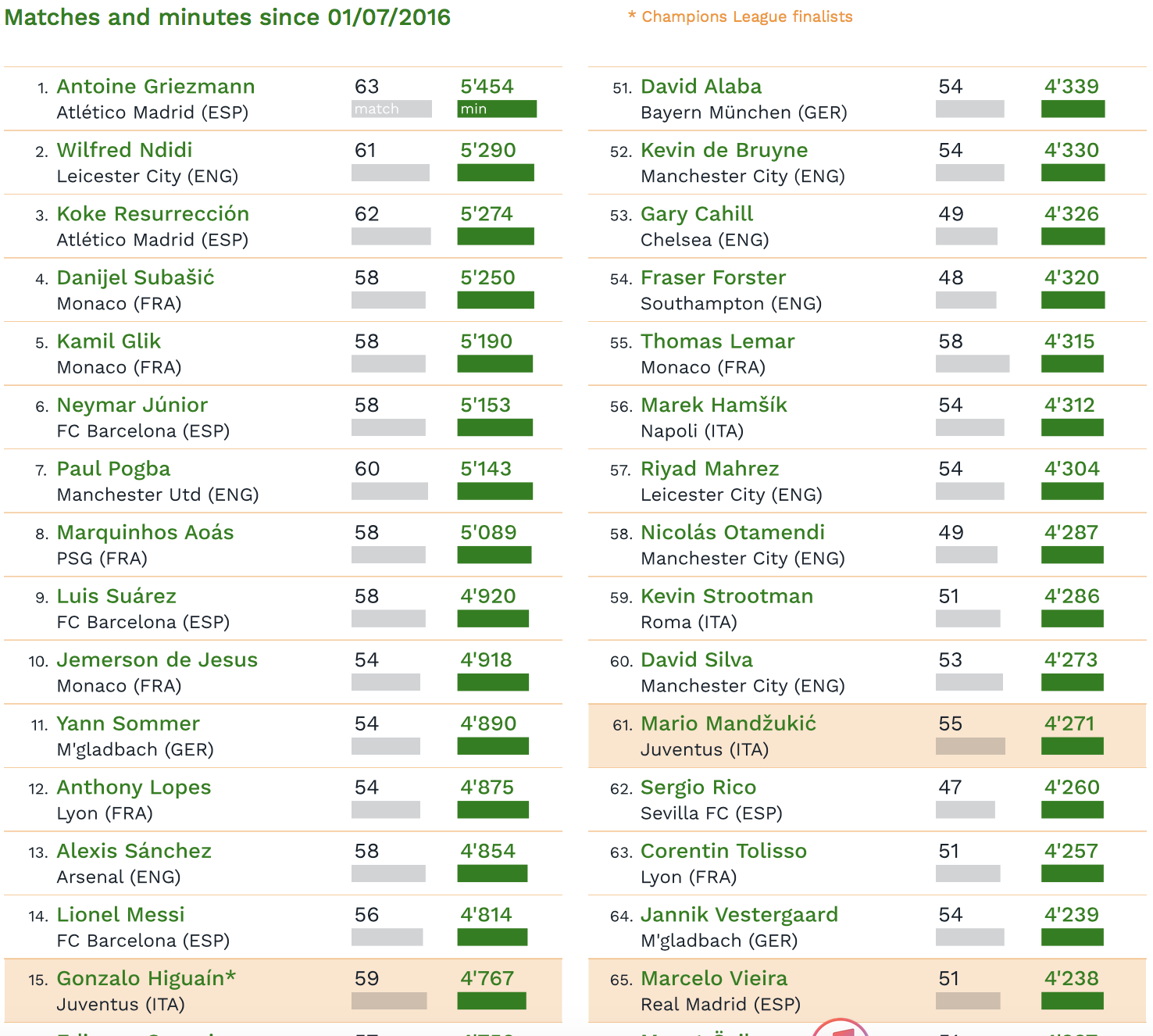Screen dimensions: 1153x1036
Task: Click the minutes value 4'339
Action: [x=1071, y=87]
